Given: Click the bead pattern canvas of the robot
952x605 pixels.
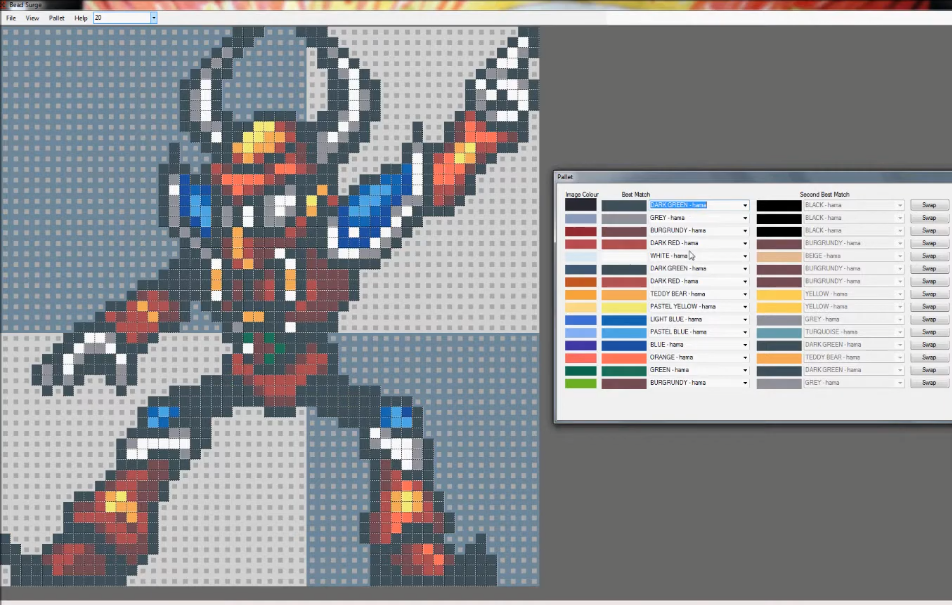Looking at the screenshot, I should pos(270,306).
